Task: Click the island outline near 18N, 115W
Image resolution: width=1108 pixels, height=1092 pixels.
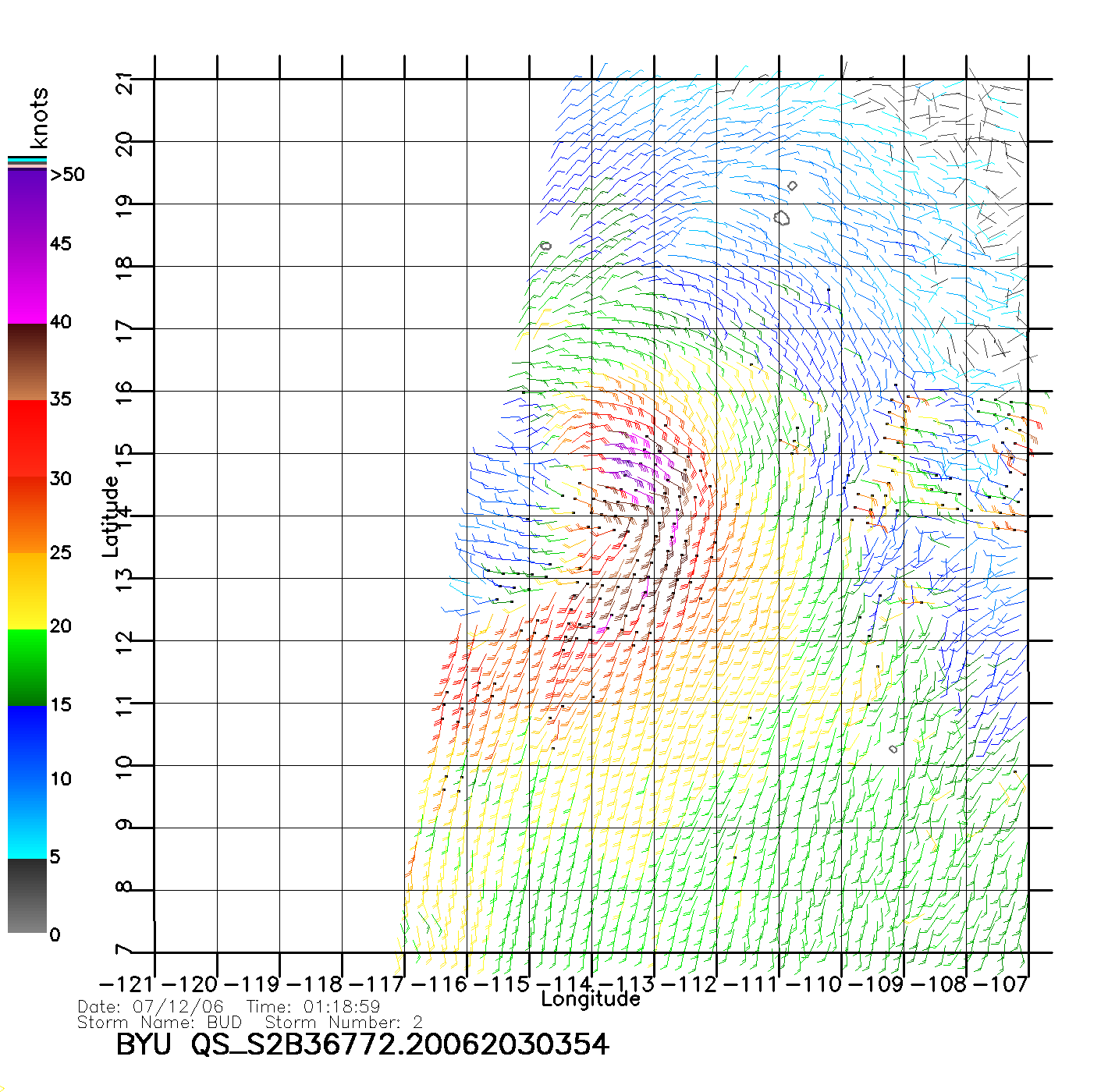Action: [x=545, y=246]
